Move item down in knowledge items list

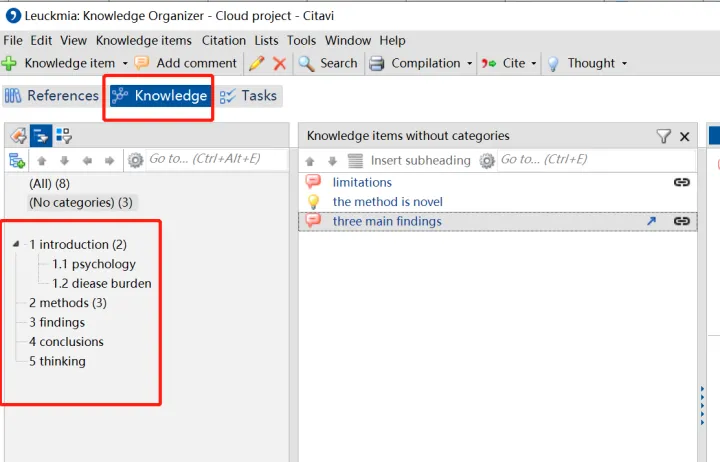(332, 161)
